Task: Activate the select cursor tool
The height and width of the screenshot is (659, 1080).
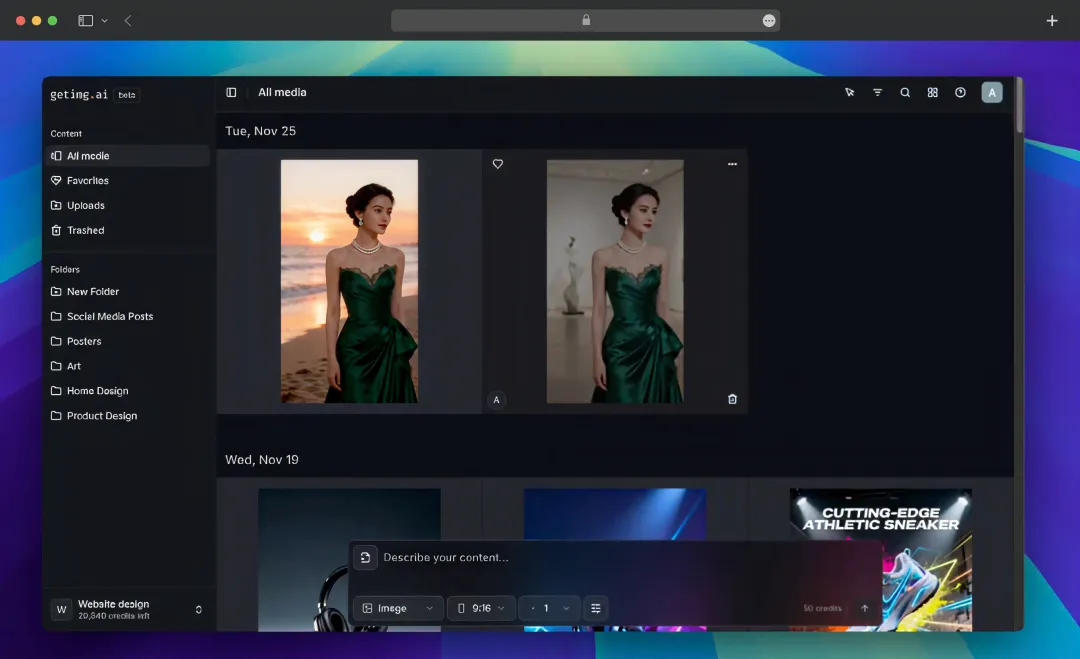Action: click(850, 92)
